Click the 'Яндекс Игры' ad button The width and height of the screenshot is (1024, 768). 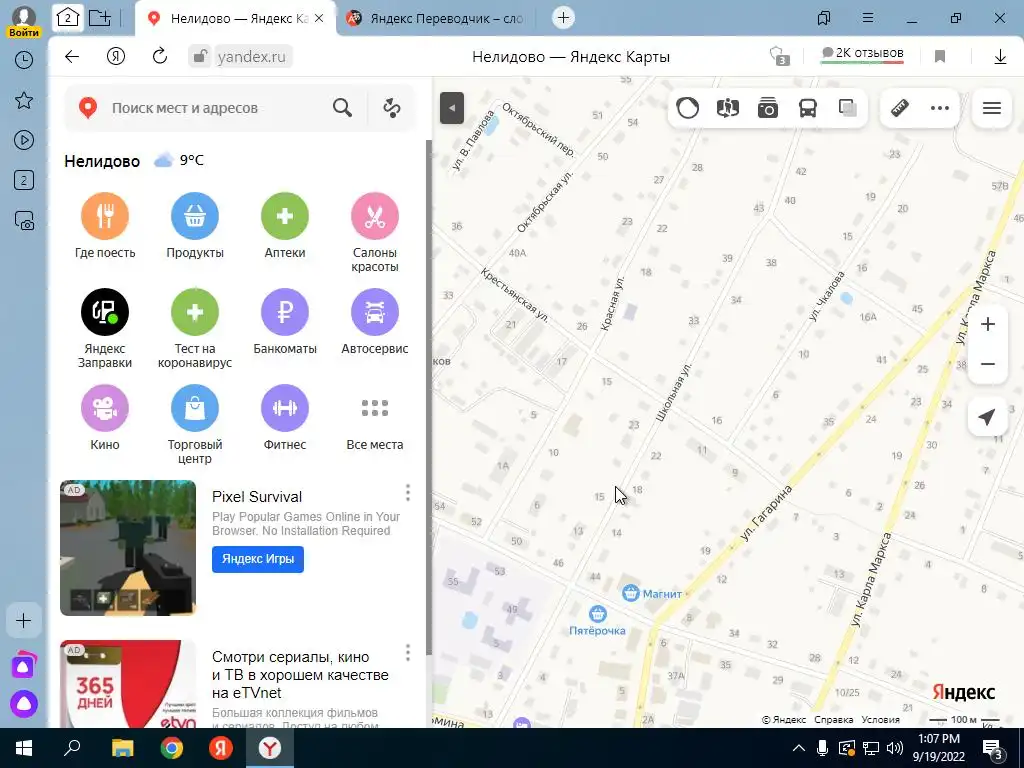pyautogui.click(x=258, y=559)
